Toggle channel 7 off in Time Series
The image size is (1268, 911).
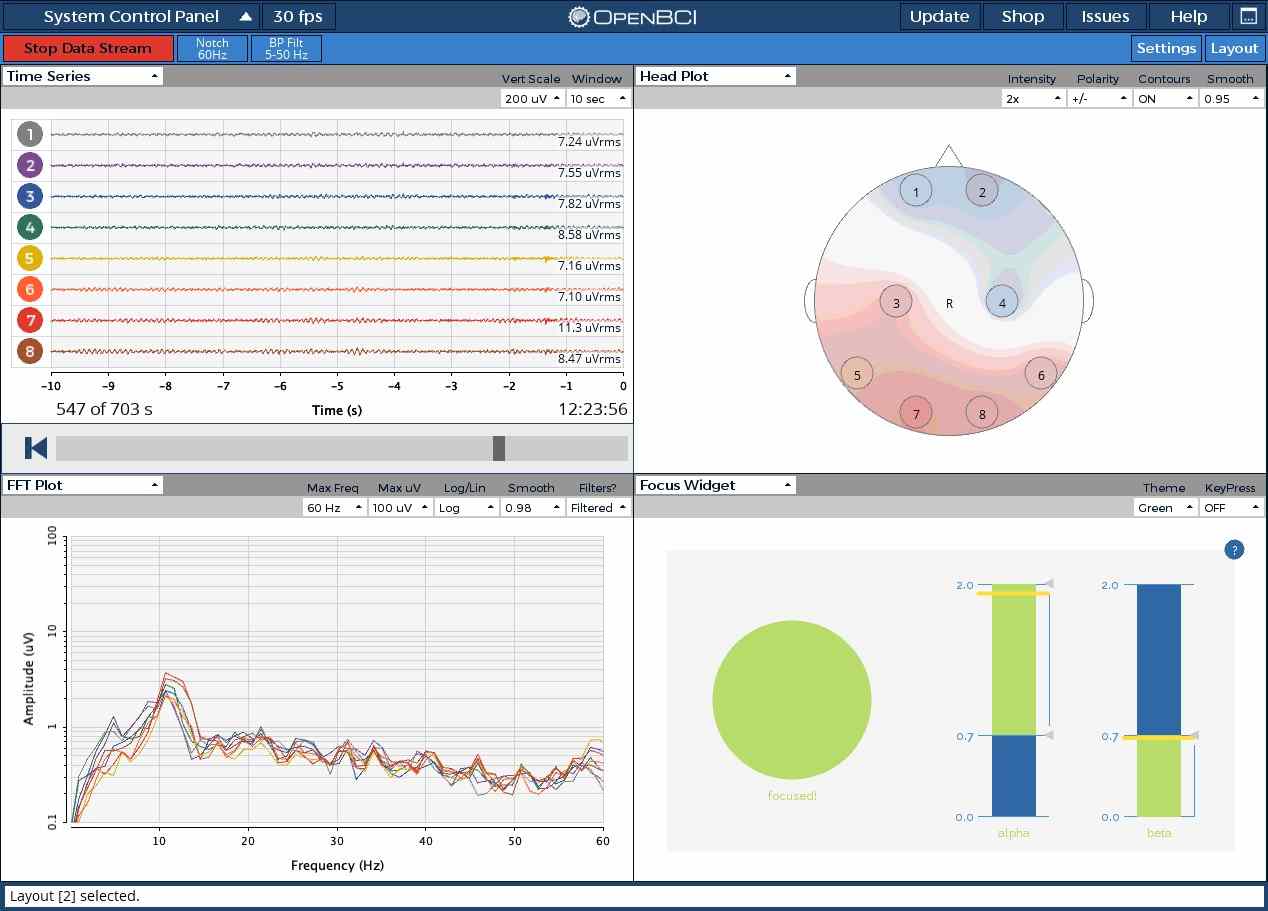(x=29, y=320)
